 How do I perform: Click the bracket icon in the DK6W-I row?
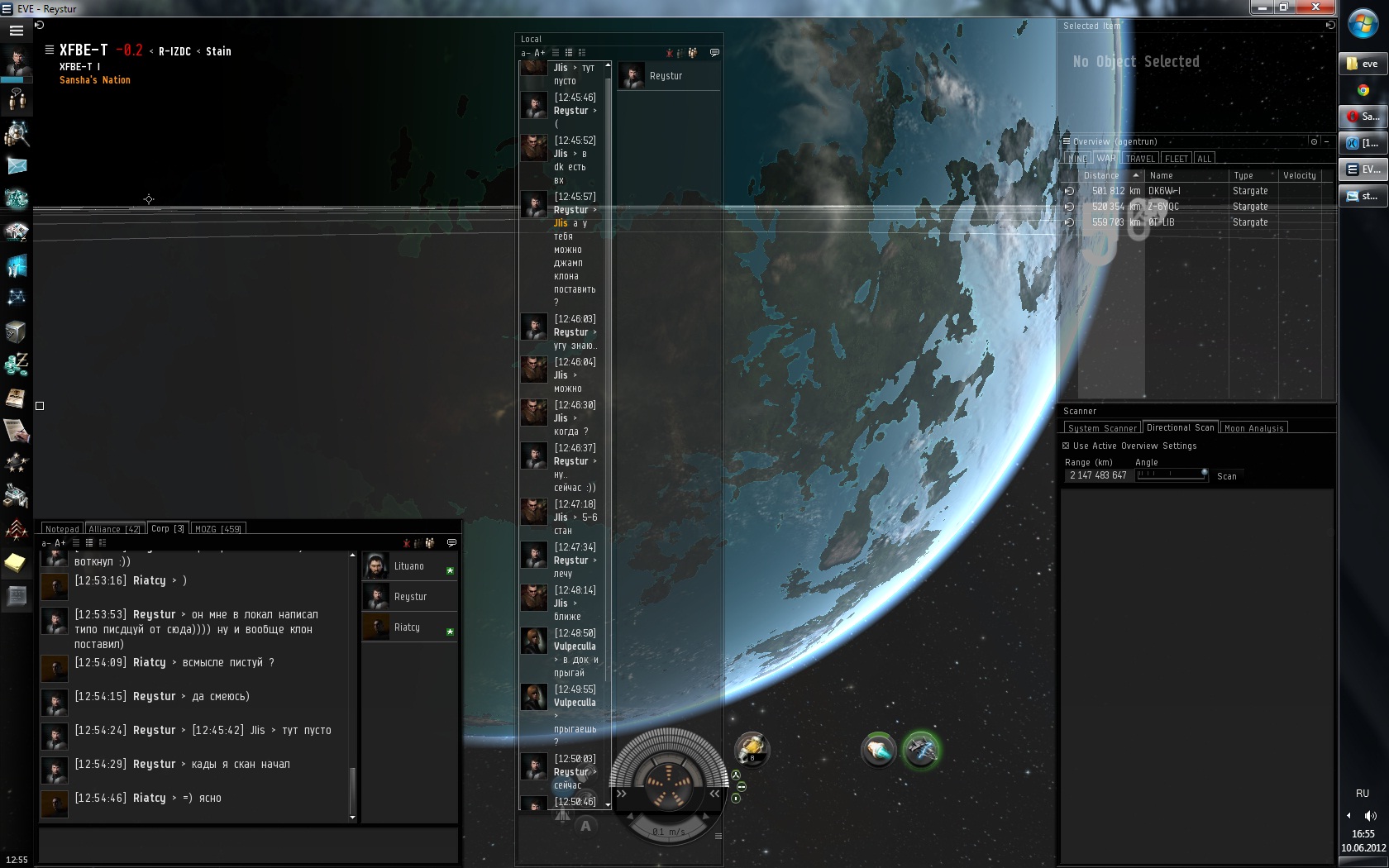(1069, 191)
